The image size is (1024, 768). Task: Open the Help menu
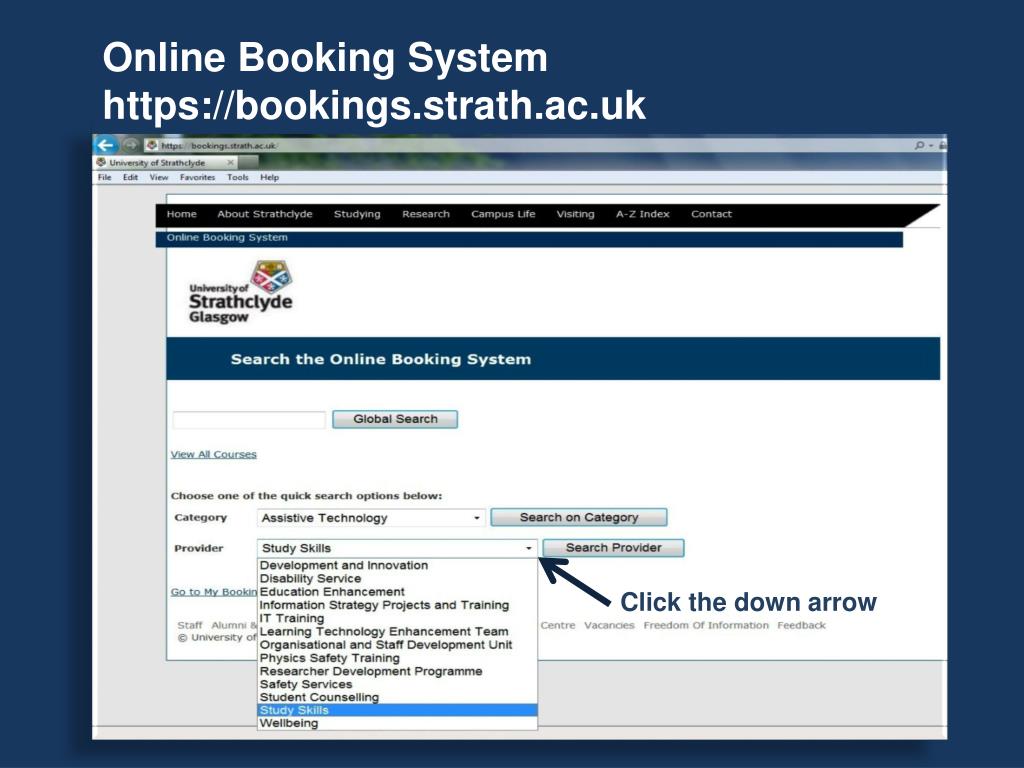[x=270, y=177]
